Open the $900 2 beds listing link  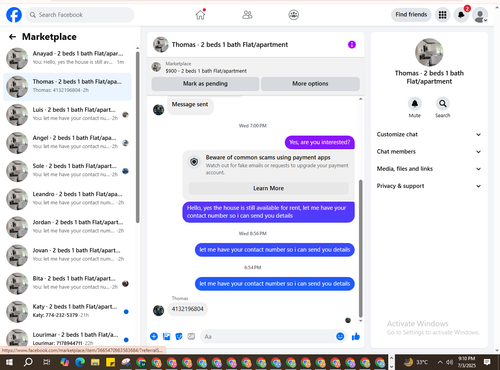click(206, 71)
